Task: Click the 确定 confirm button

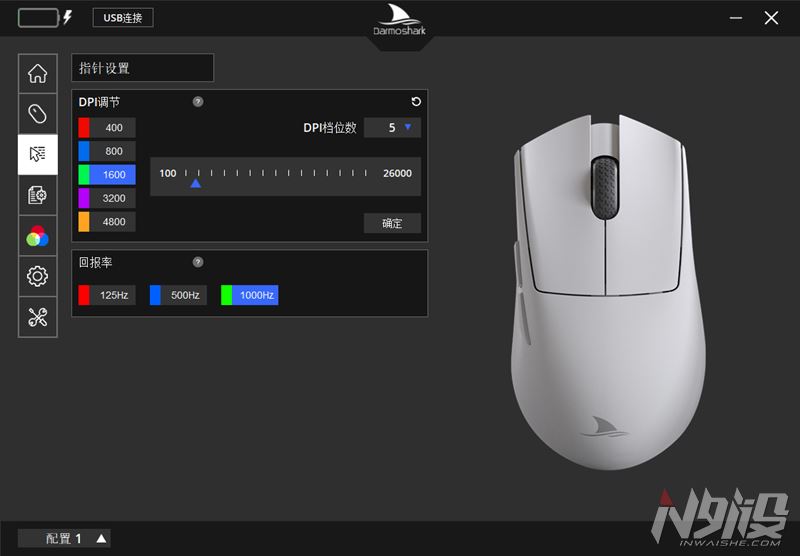Action: click(392, 223)
